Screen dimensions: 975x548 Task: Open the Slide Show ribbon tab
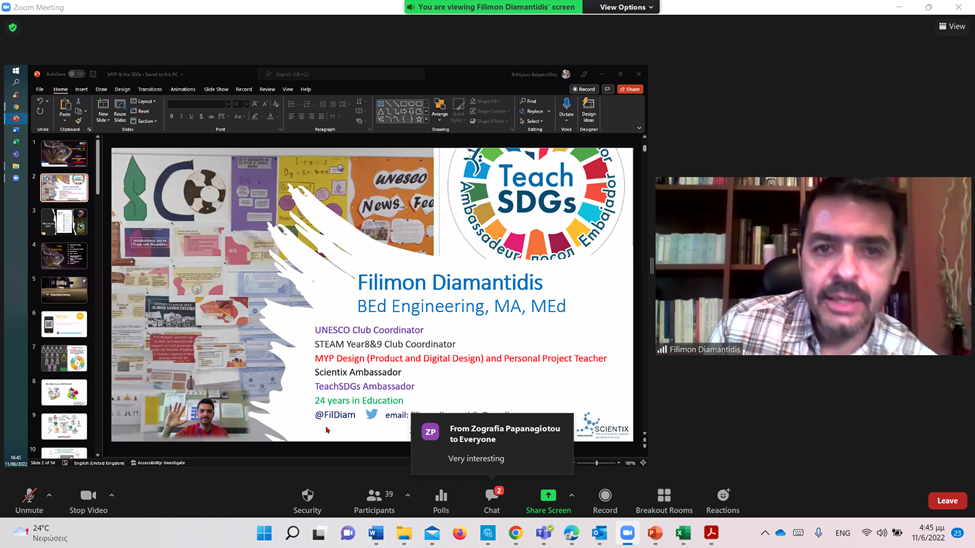[216, 89]
